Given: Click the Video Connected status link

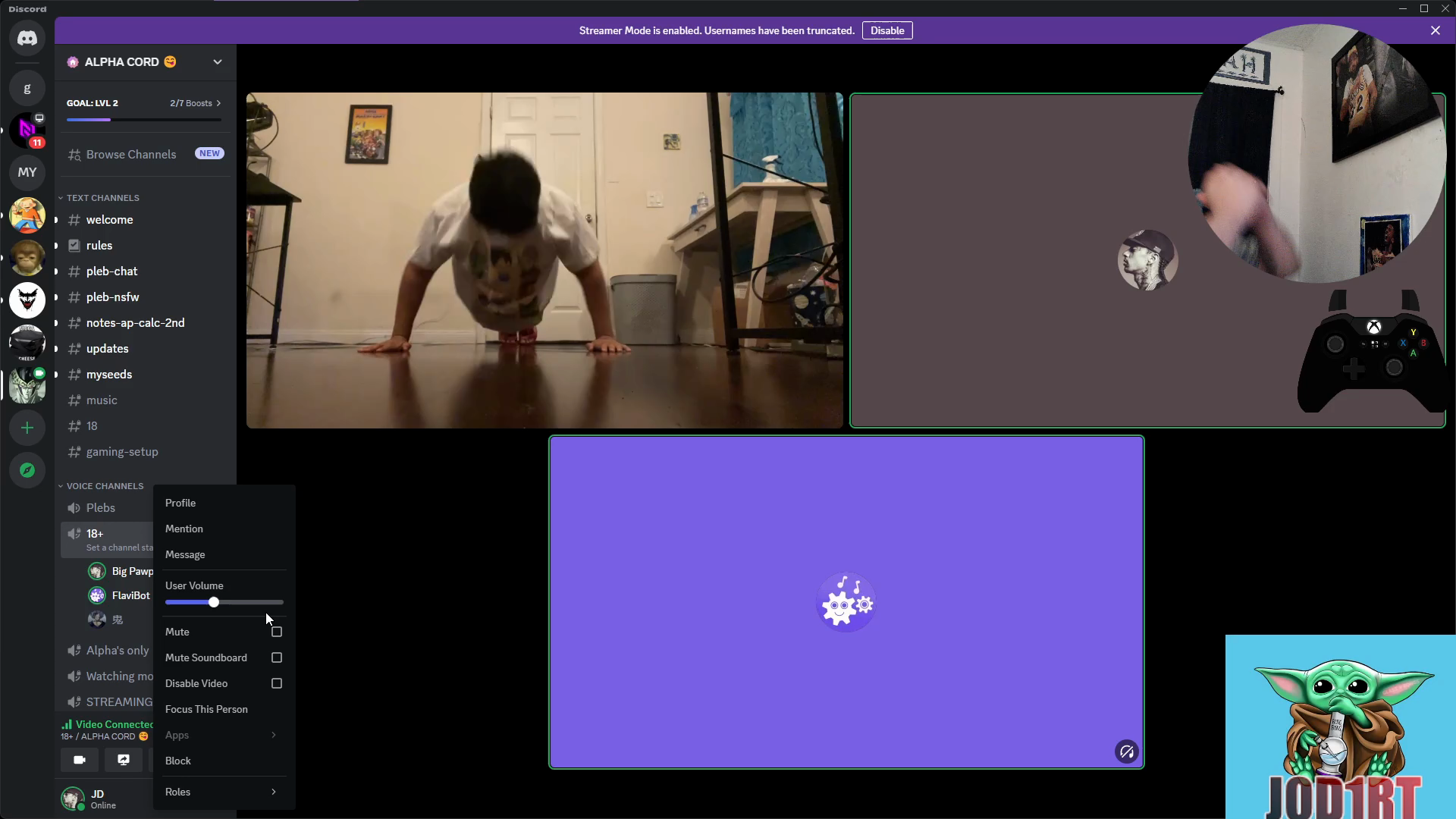Looking at the screenshot, I should tap(108, 724).
